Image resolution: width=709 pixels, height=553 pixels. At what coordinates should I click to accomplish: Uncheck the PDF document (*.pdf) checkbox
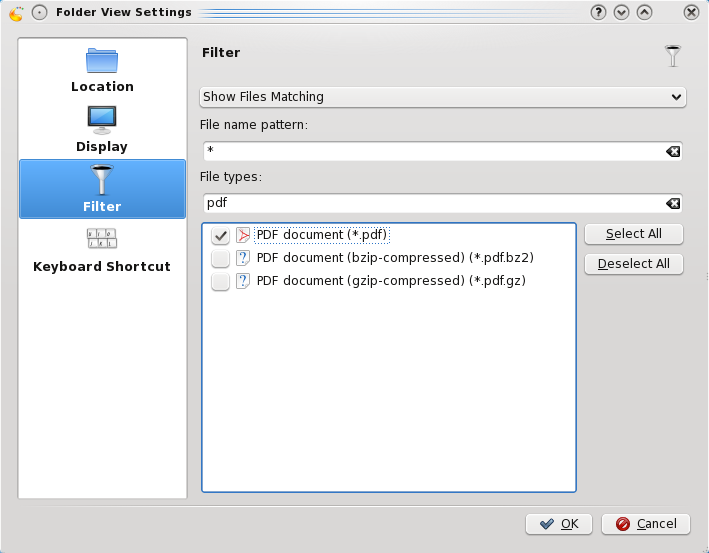[221, 236]
